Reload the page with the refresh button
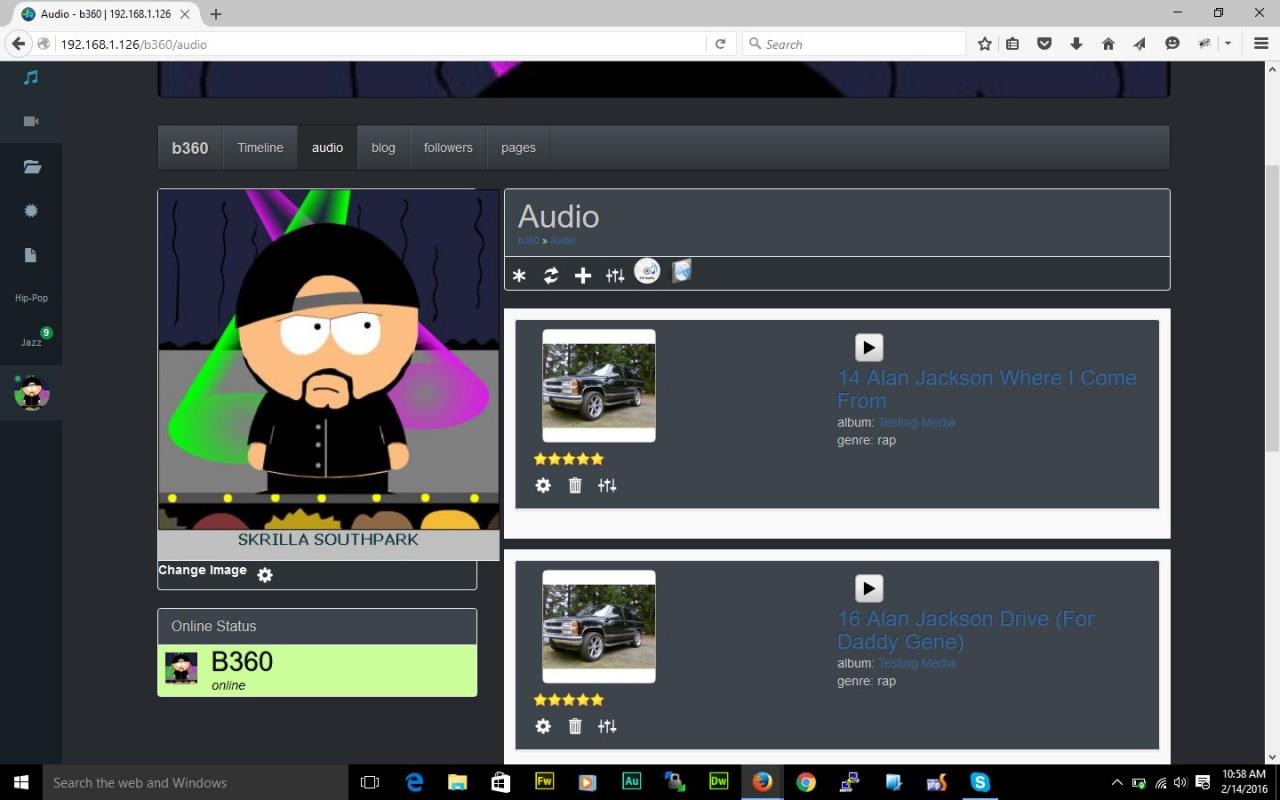The height and width of the screenshot is (800, 1280). click(x=720, y=44)
